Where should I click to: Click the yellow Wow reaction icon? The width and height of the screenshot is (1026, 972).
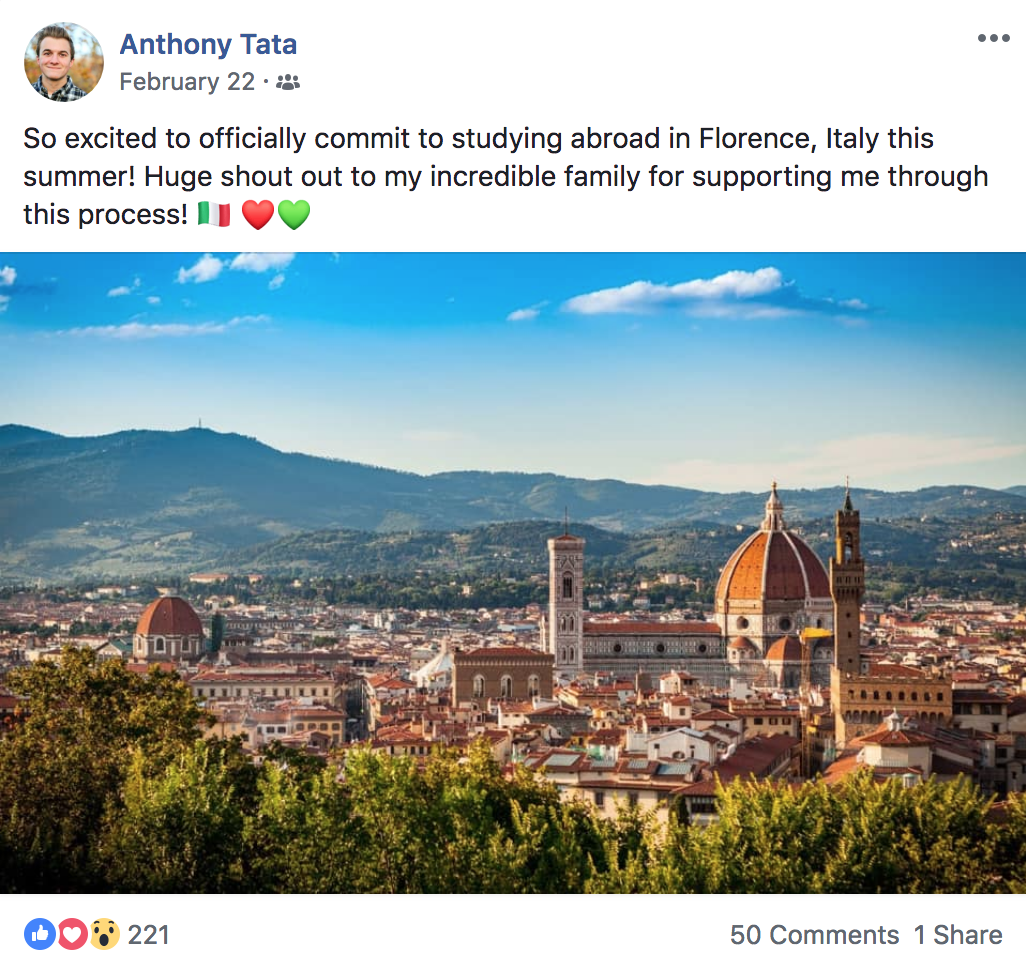104,934
